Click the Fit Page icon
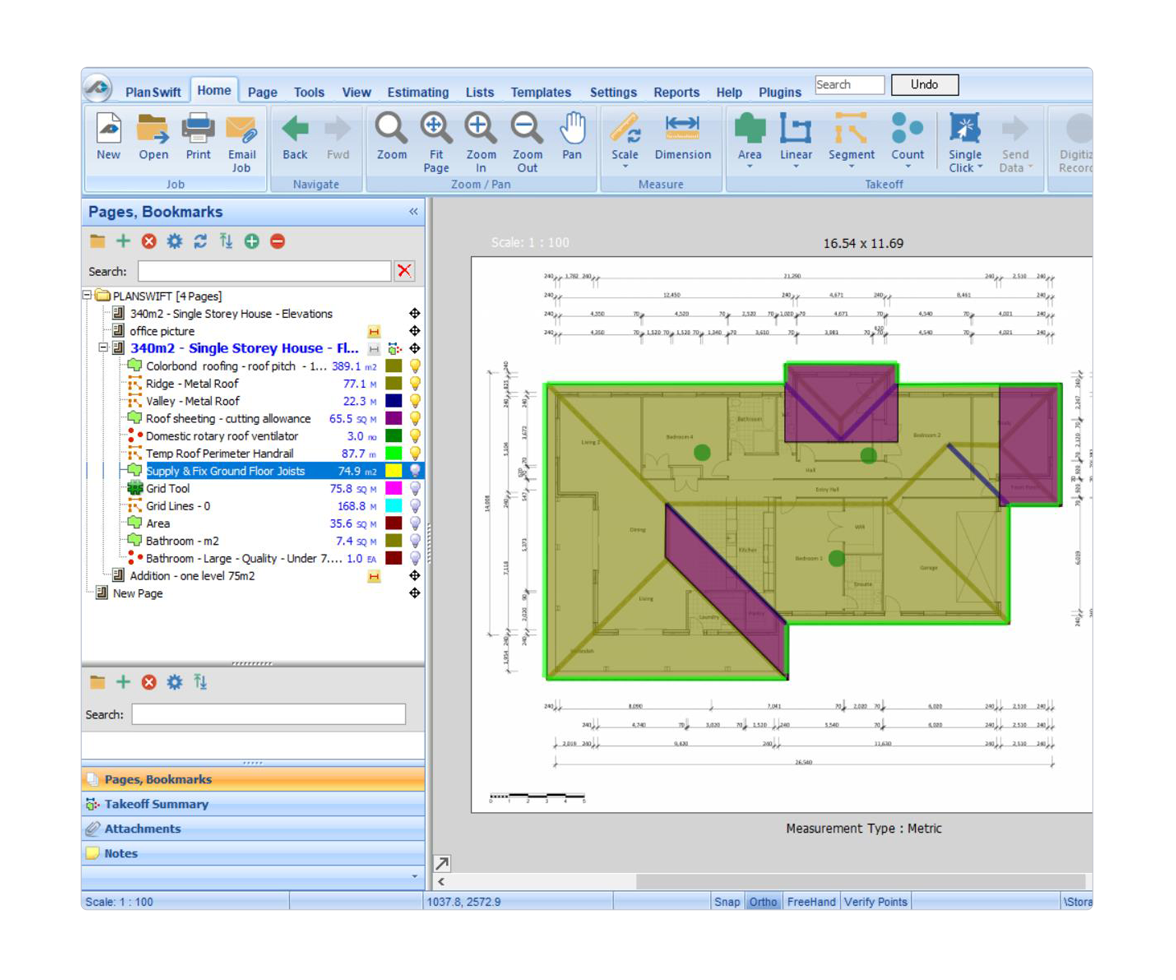The width and height of the screenshot is (1176, 980). click(436, 129)
